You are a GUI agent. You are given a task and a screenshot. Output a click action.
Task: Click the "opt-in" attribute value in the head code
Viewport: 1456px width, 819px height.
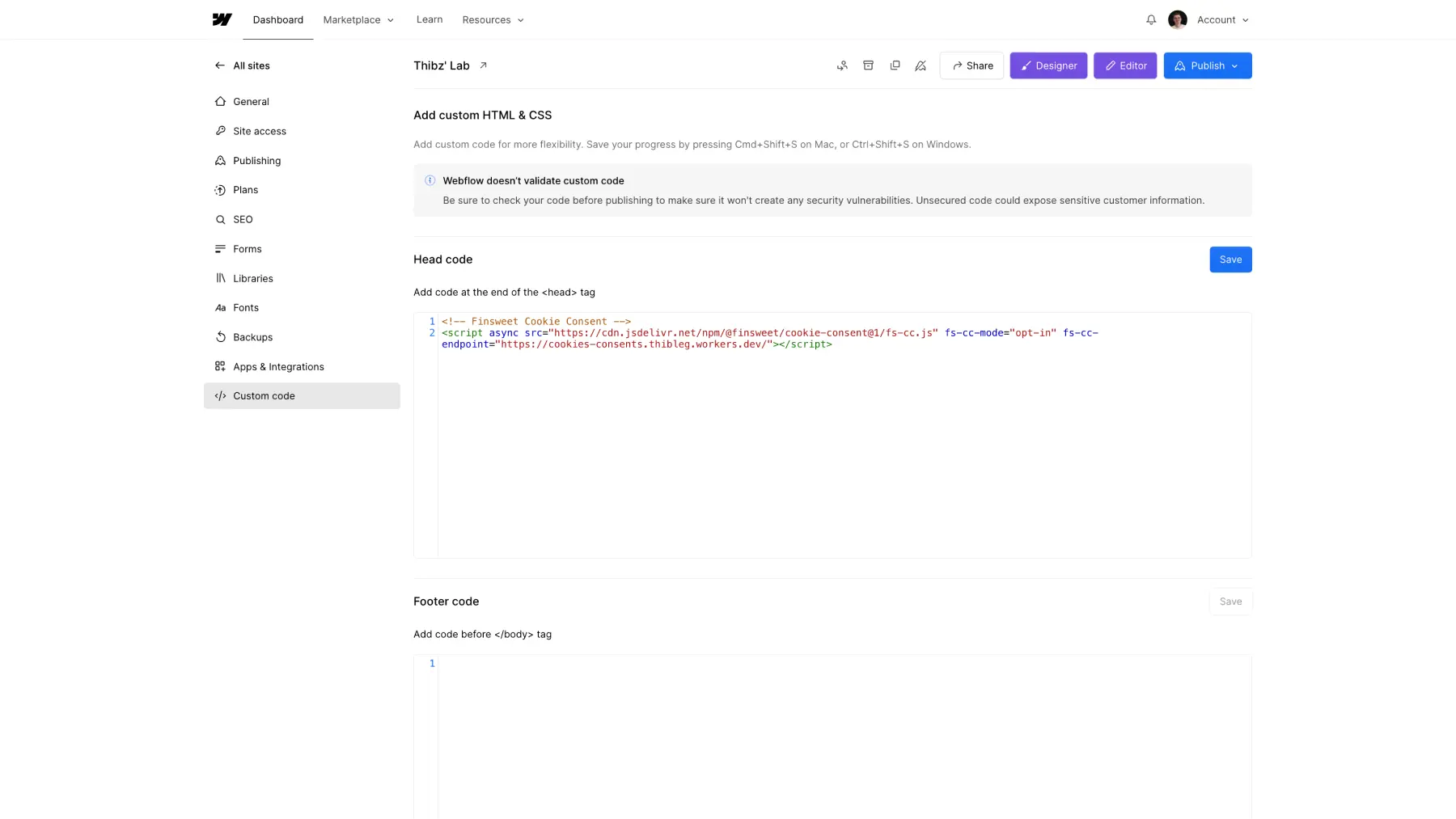click(x=1033, y=332)
